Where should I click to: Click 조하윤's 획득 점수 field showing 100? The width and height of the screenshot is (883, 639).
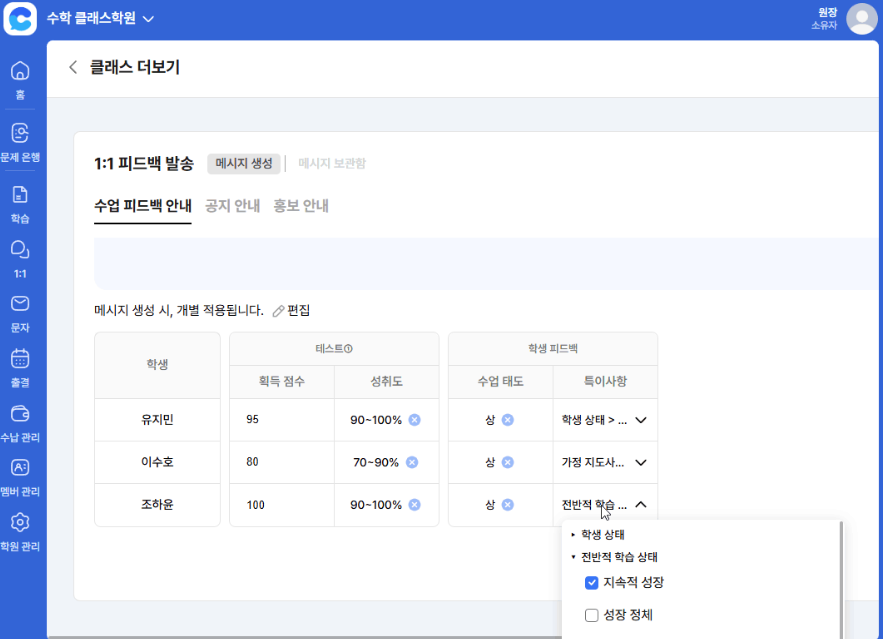pyautogui.click(x=282, y=504)
